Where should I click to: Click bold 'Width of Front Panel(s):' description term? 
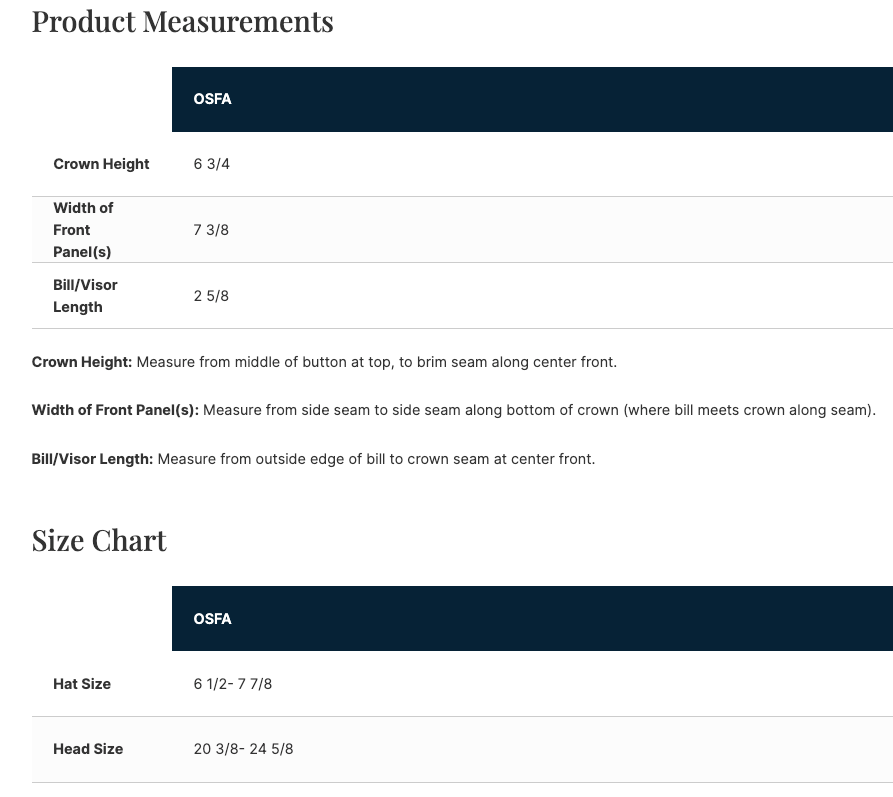click(x=115, y=410)
